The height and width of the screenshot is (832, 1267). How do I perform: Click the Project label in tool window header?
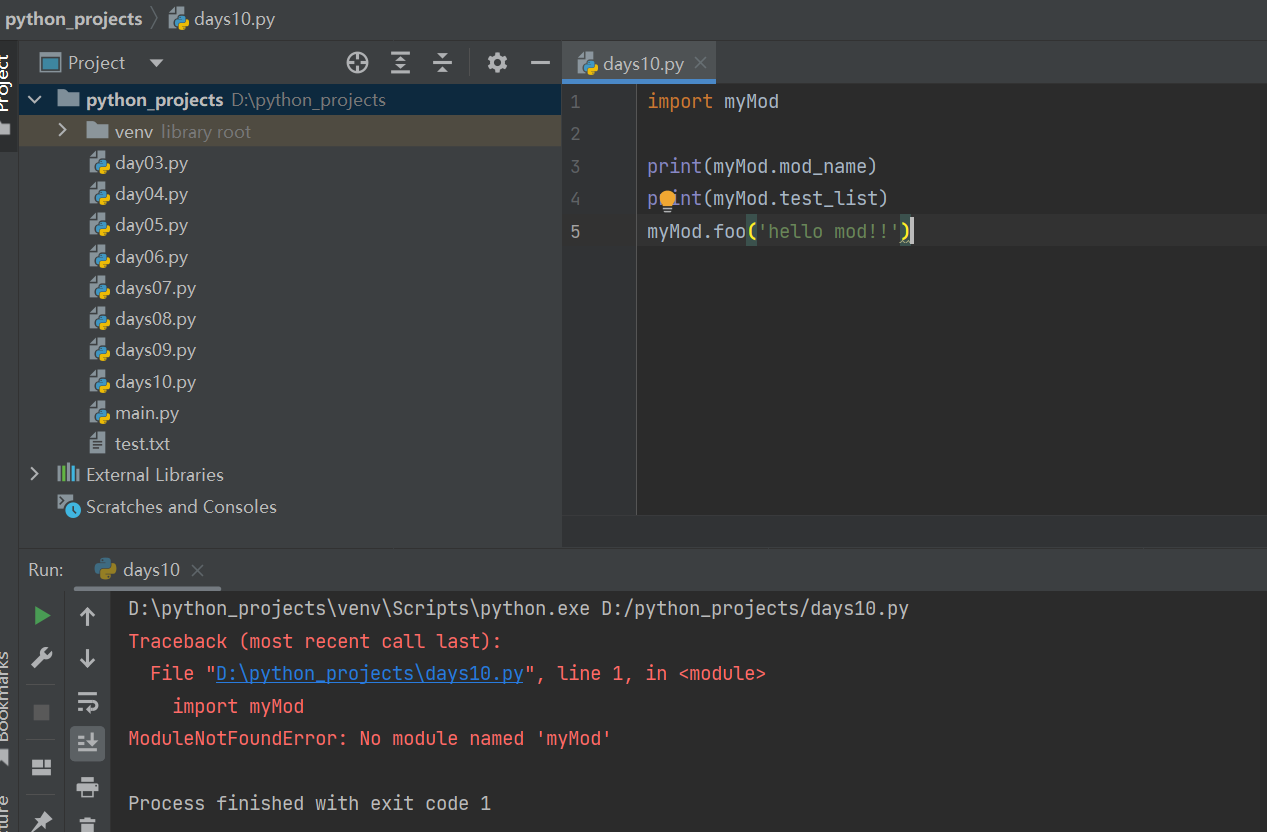(96, 63)
